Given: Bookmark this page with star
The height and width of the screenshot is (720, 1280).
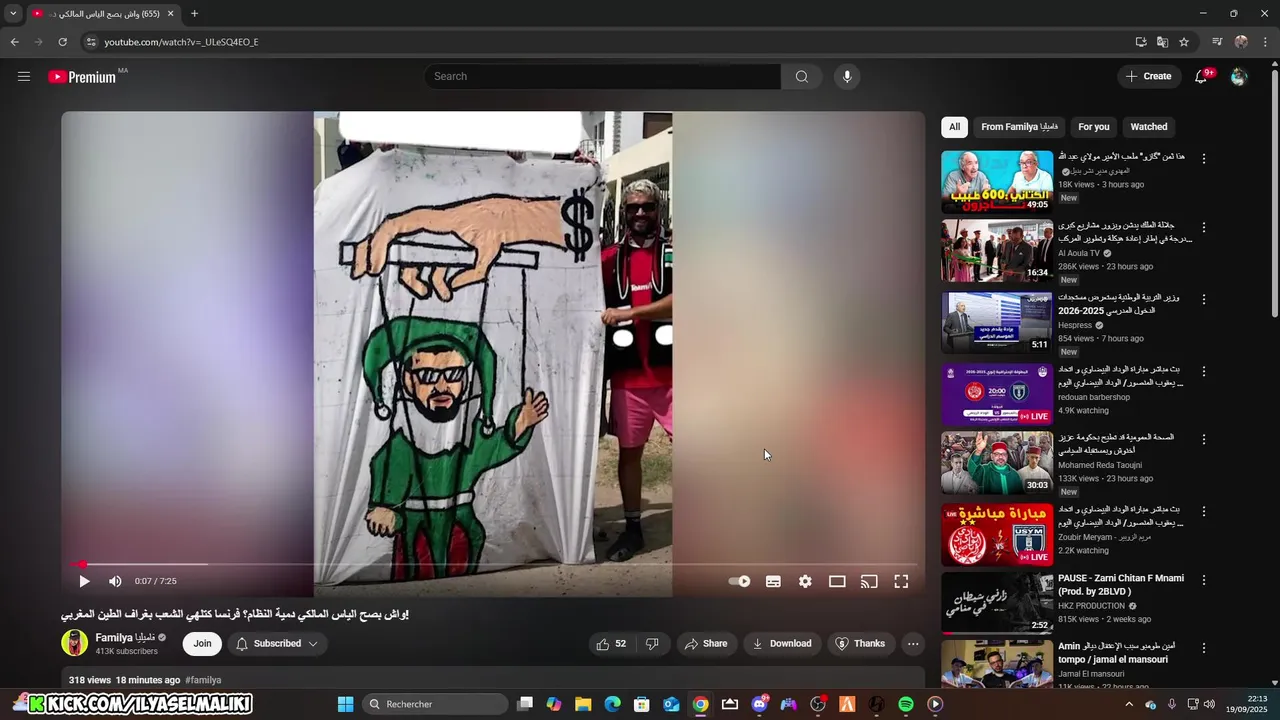Looking at the screenshot, I should [1184, 42].
